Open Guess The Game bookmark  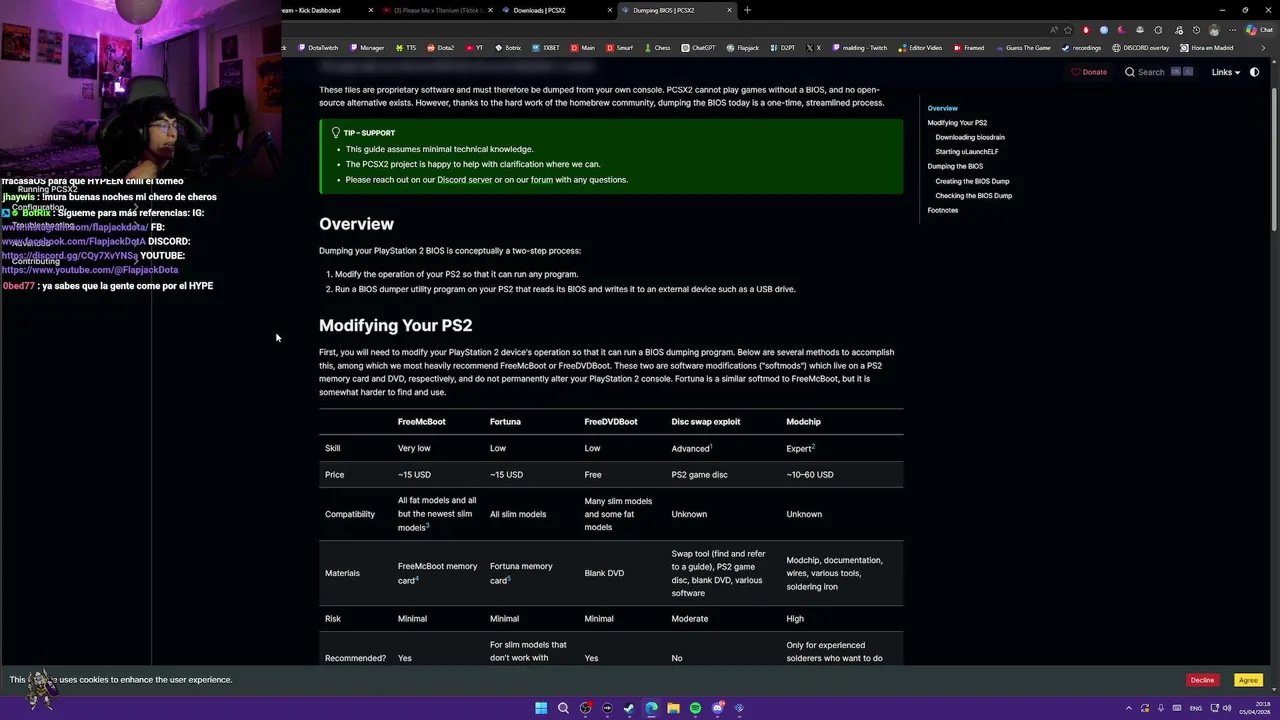click(x=1023, y=48)
